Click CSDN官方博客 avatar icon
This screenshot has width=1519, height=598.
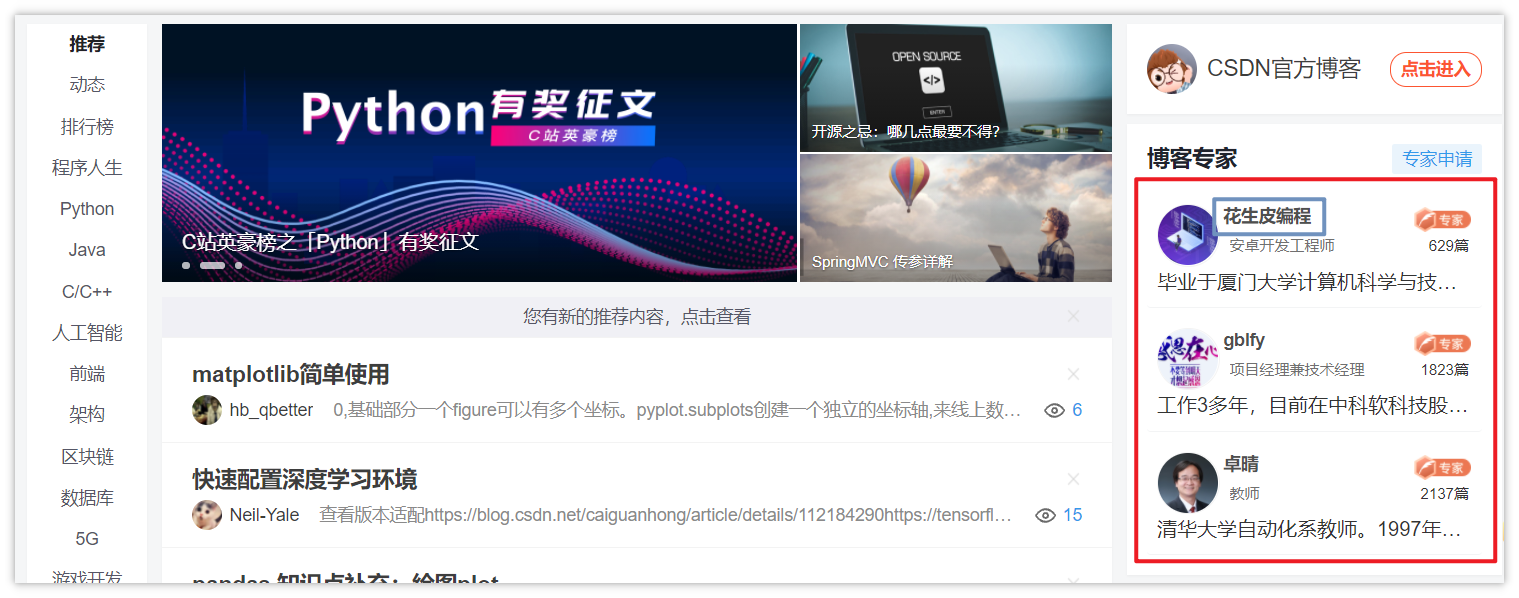(1172, 69)
